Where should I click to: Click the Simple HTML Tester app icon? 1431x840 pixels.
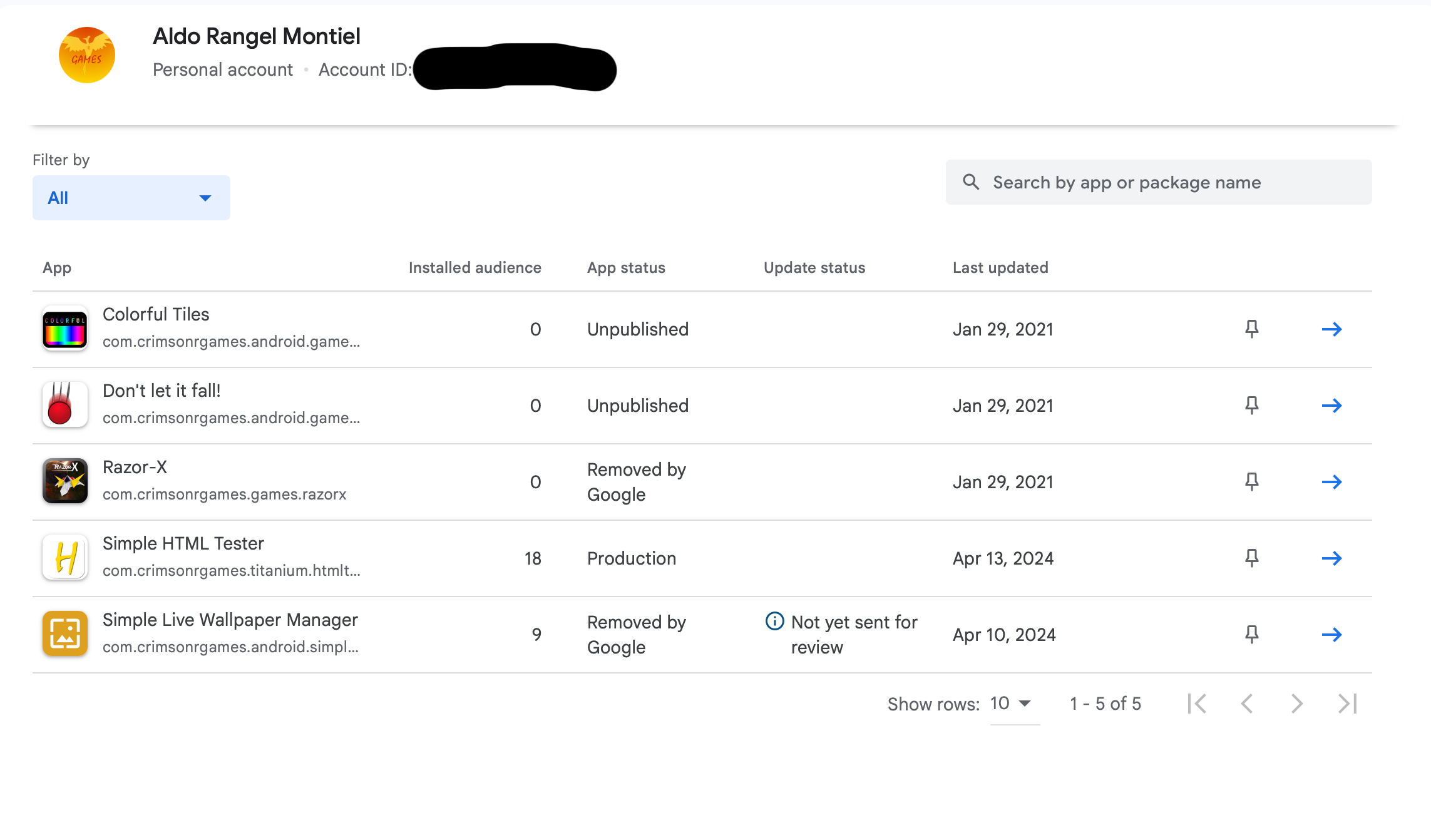pos(65,557)
